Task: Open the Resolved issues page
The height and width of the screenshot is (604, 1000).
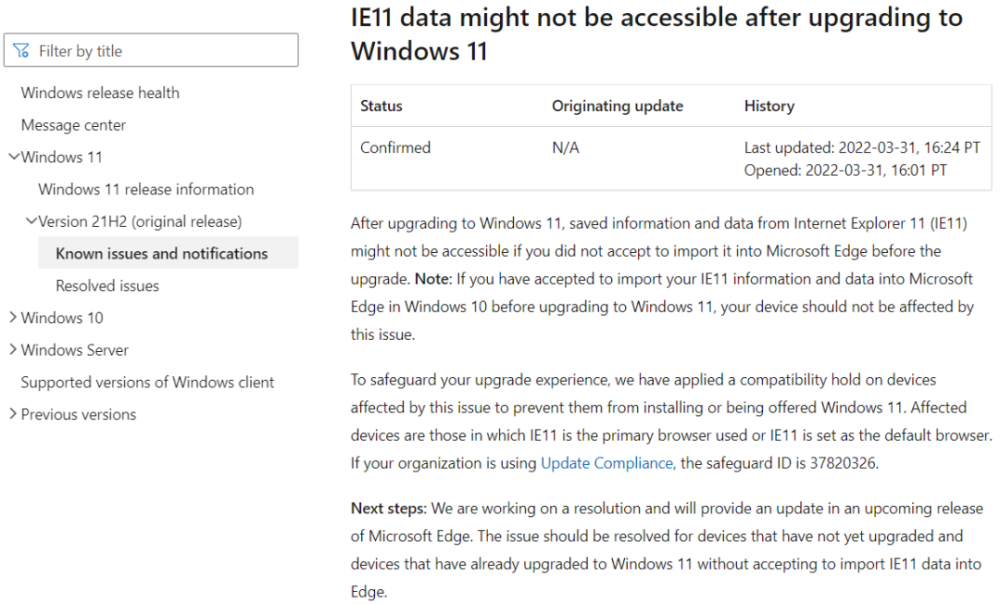Action: pos(107,285)
